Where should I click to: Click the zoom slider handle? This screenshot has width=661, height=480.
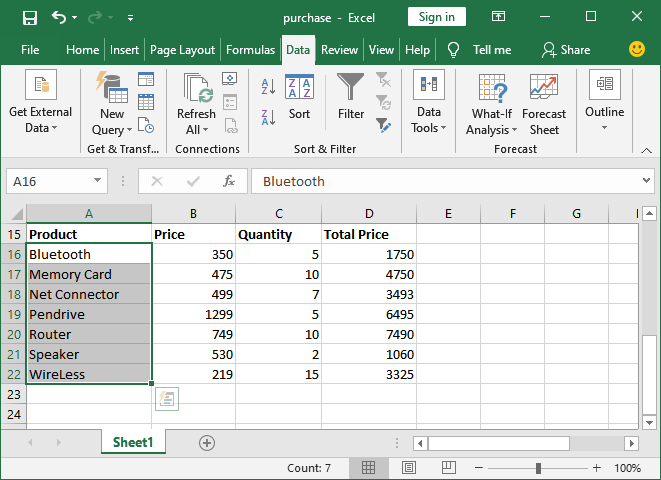pos(538,468)
